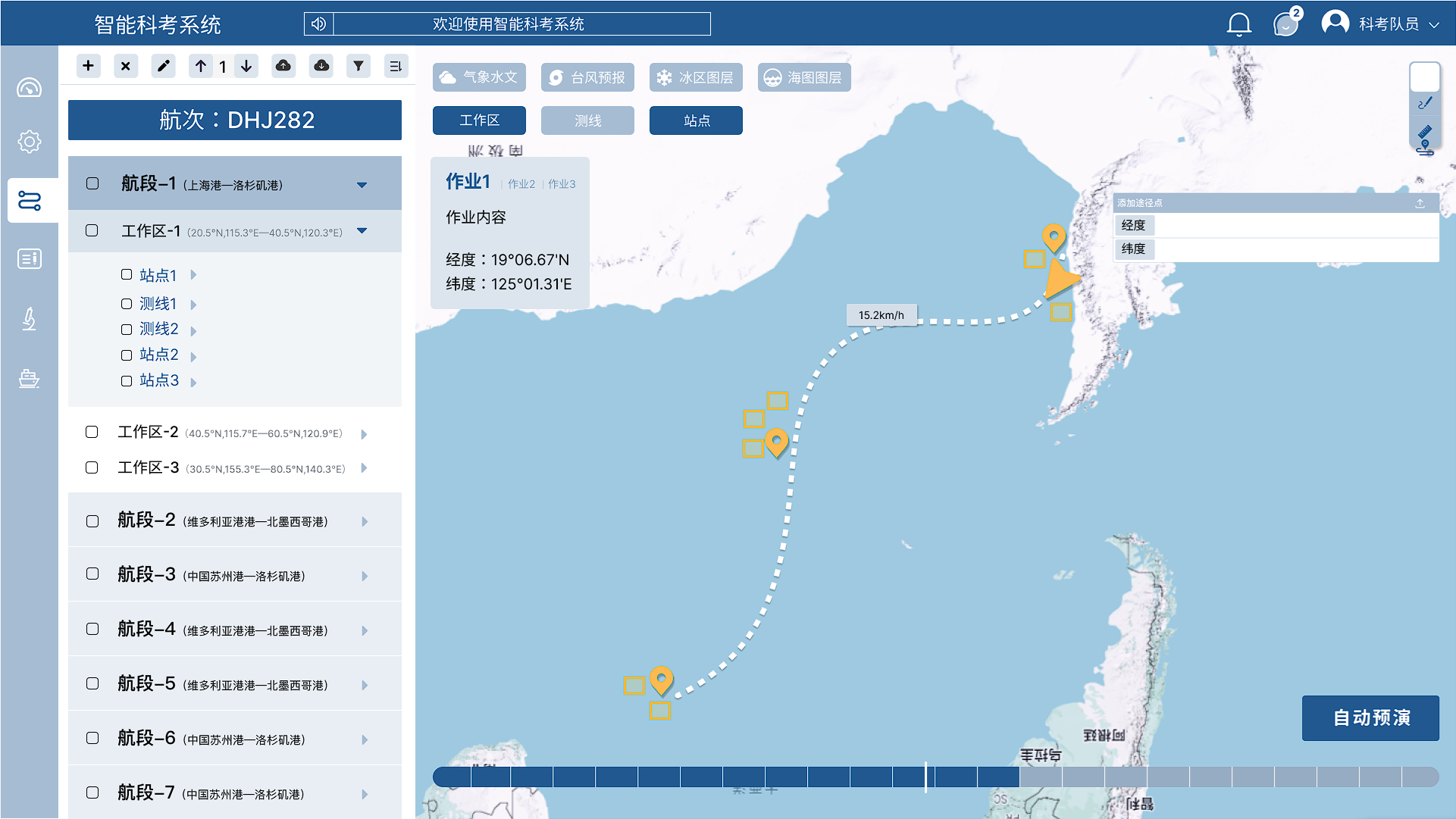Image resolution: width=1456 pixels, height=819 pixels.
Task: Click the funnel filter icon
Action: point(359,66)
